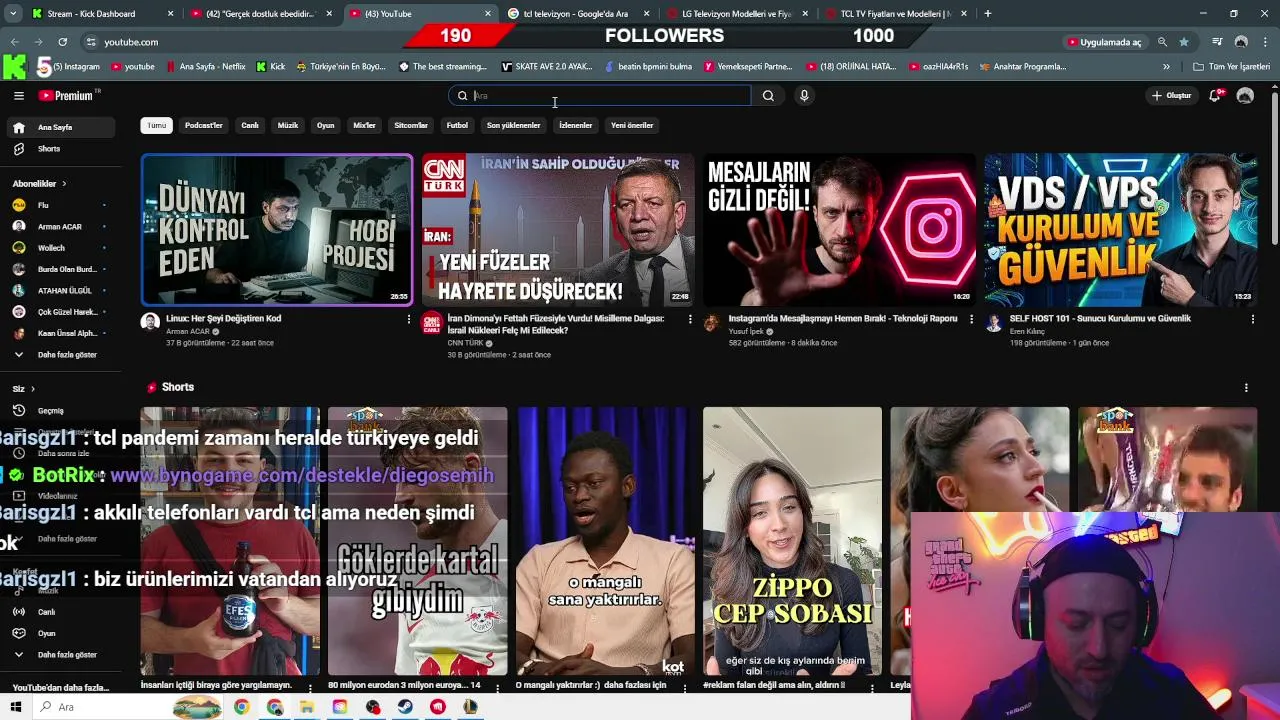Select the Mix'ler filter chip
The height and width of the screenshot is (720, 1280).
(x=365, y=125)
